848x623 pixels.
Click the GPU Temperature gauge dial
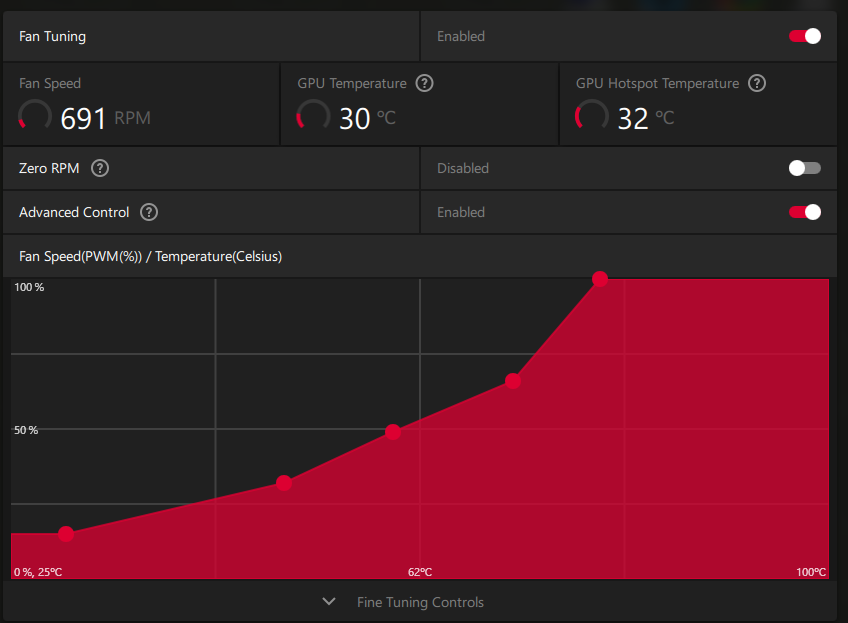pos(314,116)
